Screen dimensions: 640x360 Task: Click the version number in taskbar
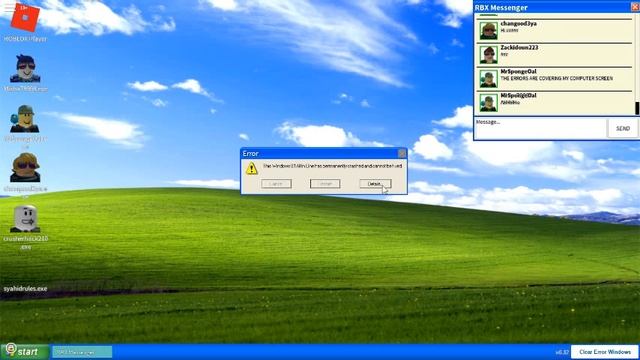562,352
